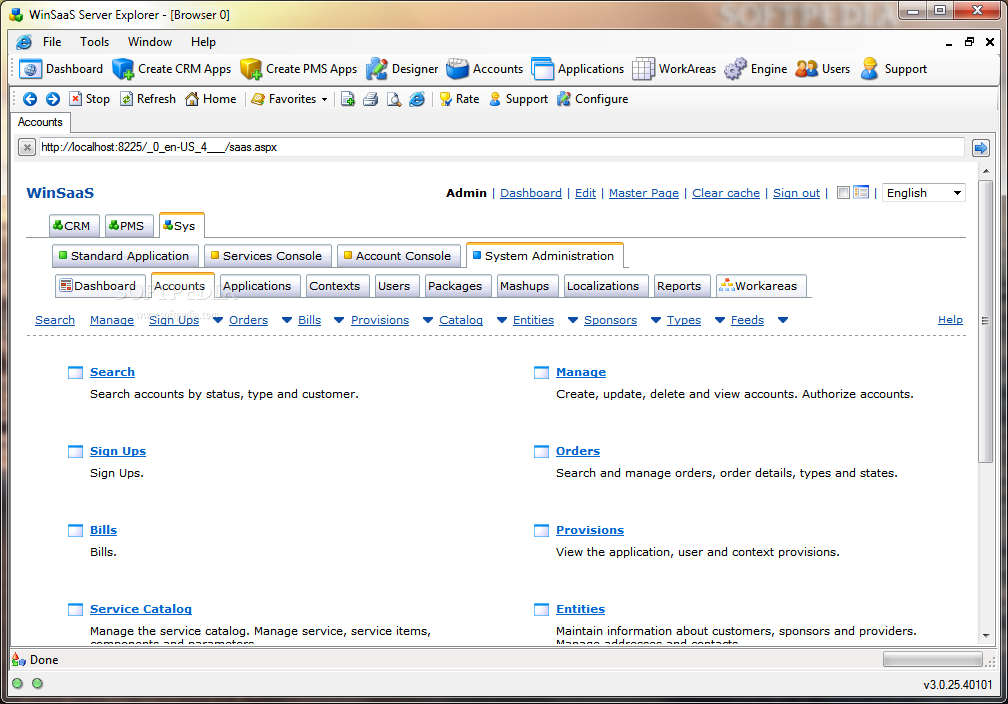Expand the arrow right after the Orders nav link
The height and width of the screenshot is (704, 1008).
pos(287,320)
